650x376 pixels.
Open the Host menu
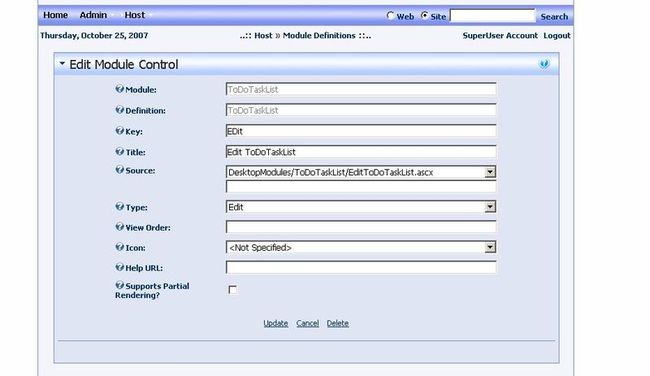pyautogui.click(x=135, y=15)
